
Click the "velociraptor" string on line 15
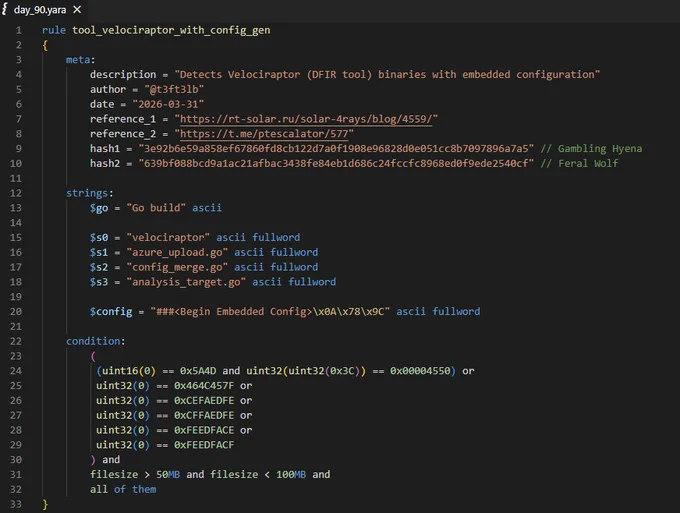pyautogui.click(x=168, y=238)
